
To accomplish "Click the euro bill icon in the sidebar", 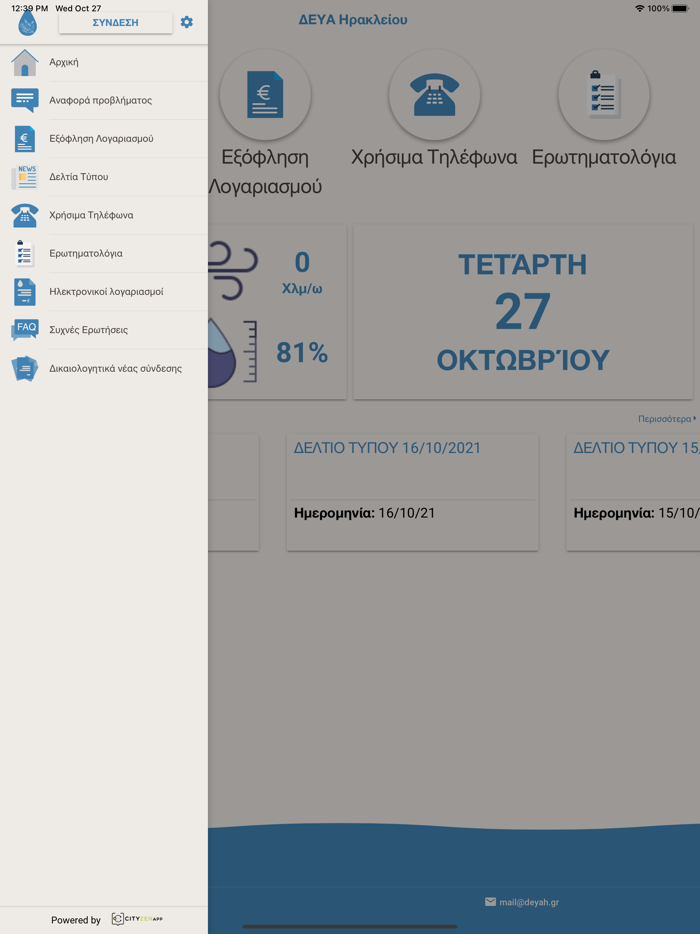I will pyautogui.click(x=24, y=139).
